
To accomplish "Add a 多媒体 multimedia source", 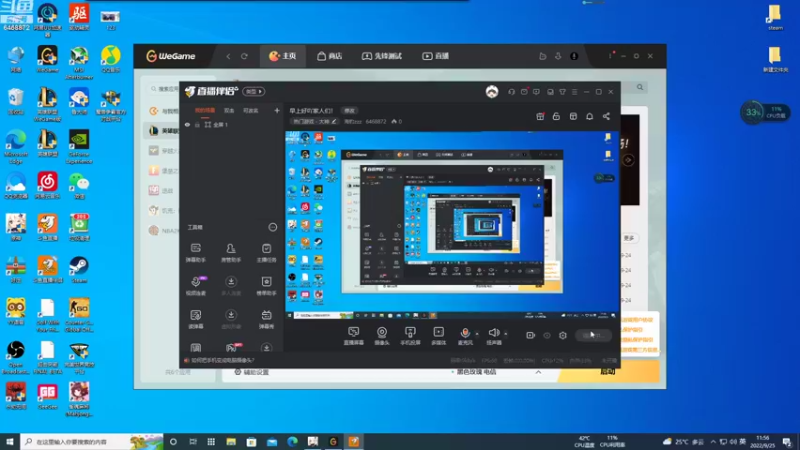I will tap(438, 336).
